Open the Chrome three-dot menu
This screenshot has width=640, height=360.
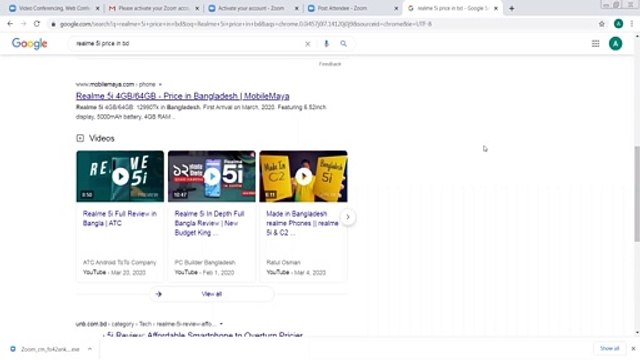(x=632, y=24)
